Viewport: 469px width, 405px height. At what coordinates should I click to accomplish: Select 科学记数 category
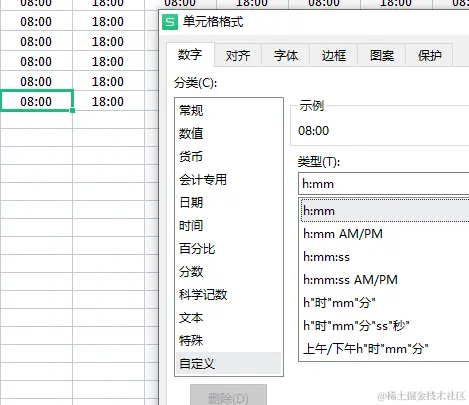(228, 294)
